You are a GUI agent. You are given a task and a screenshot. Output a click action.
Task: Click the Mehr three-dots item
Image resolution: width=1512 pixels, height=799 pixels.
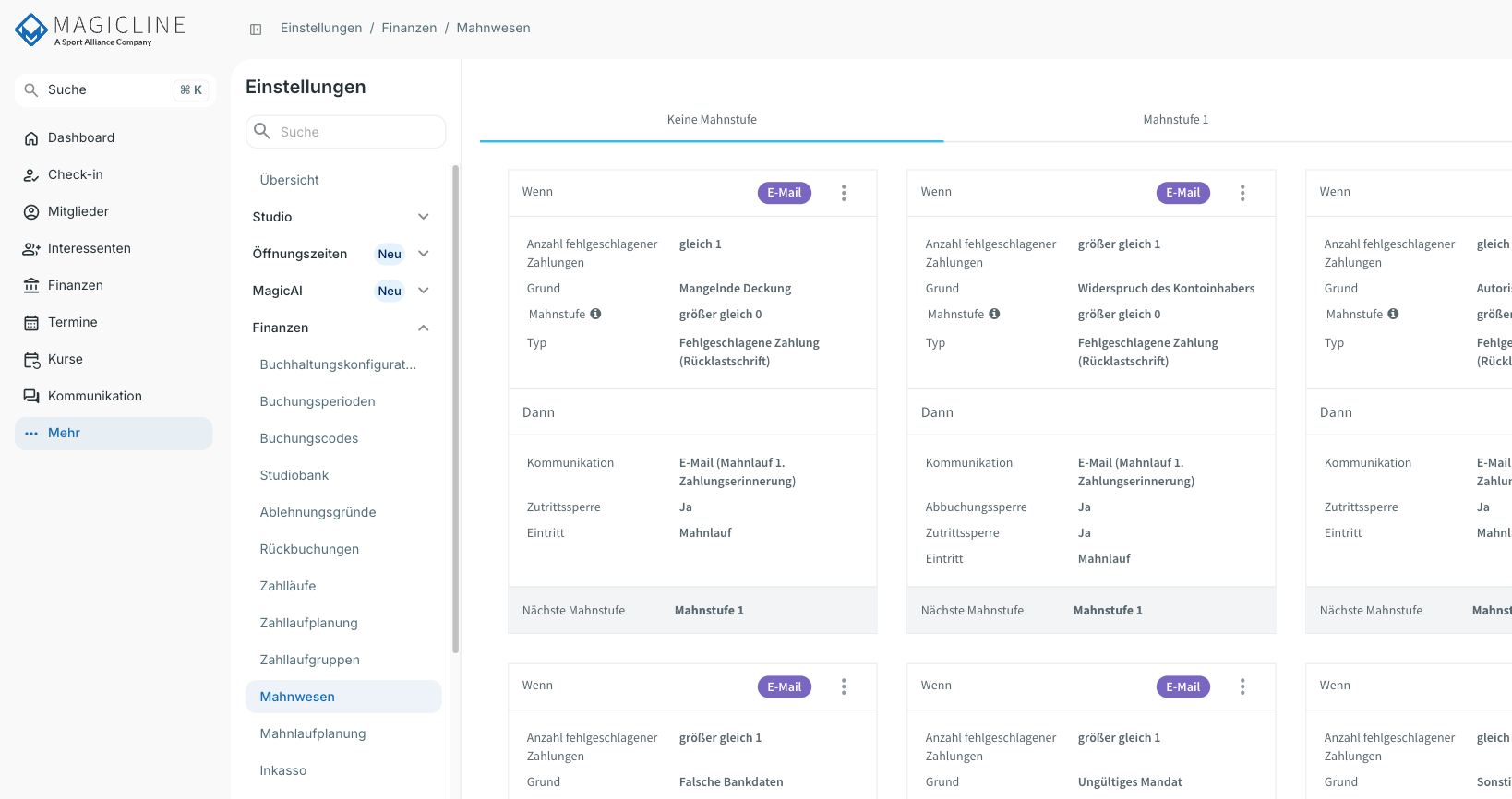pos(114,433)
